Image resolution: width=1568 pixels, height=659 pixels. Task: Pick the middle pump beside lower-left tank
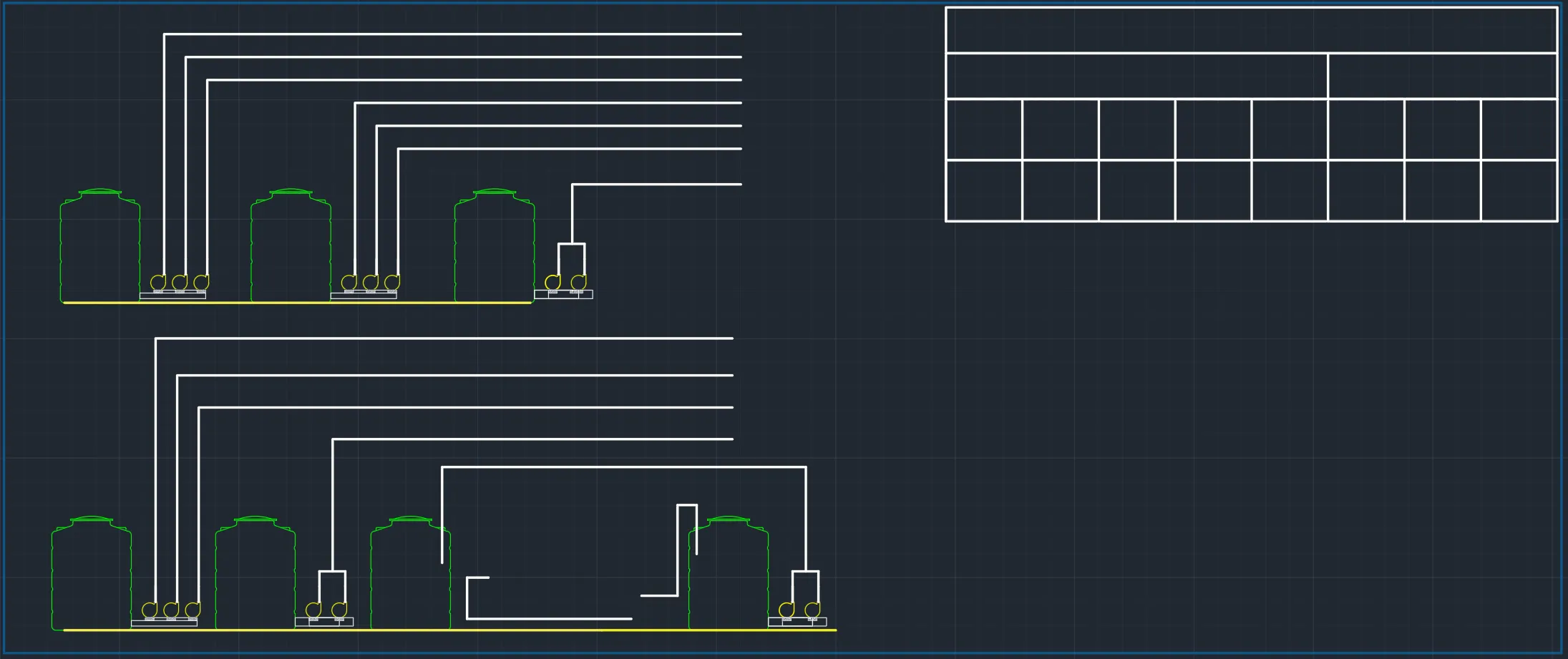coord(171,610)
